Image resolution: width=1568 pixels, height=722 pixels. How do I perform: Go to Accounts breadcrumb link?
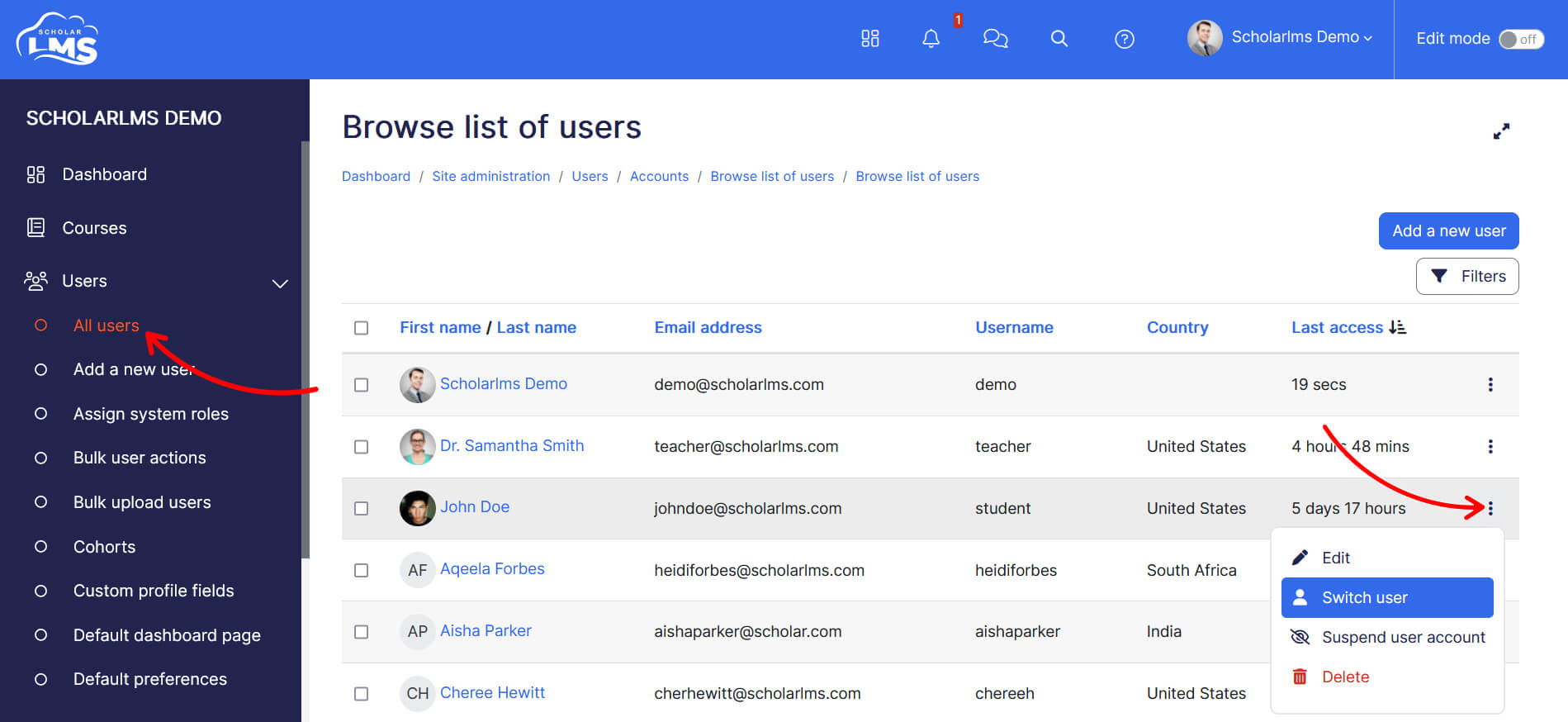(x=659, y=176)
